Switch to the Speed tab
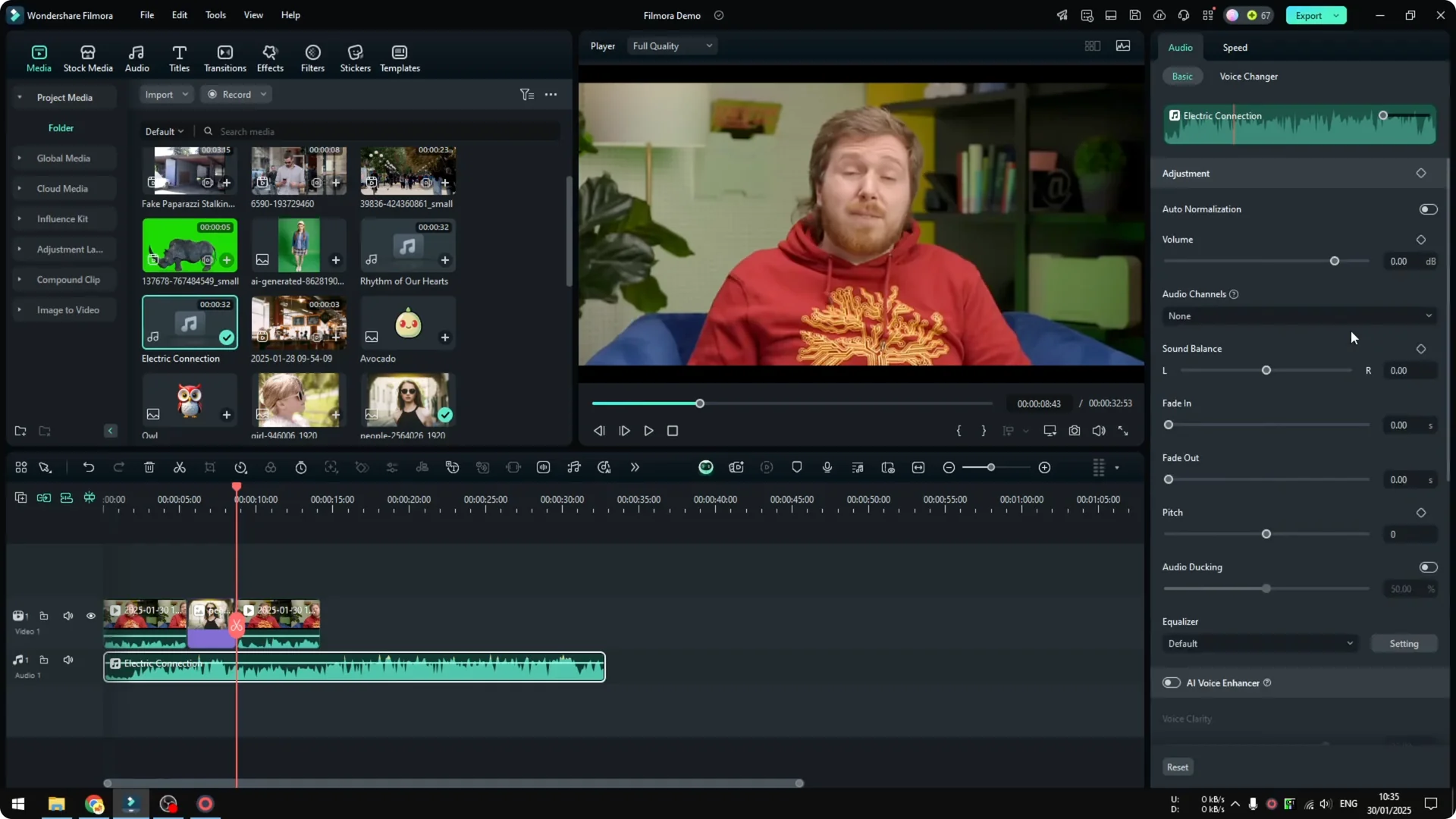1456x819 pixels. click(1234, 47)
